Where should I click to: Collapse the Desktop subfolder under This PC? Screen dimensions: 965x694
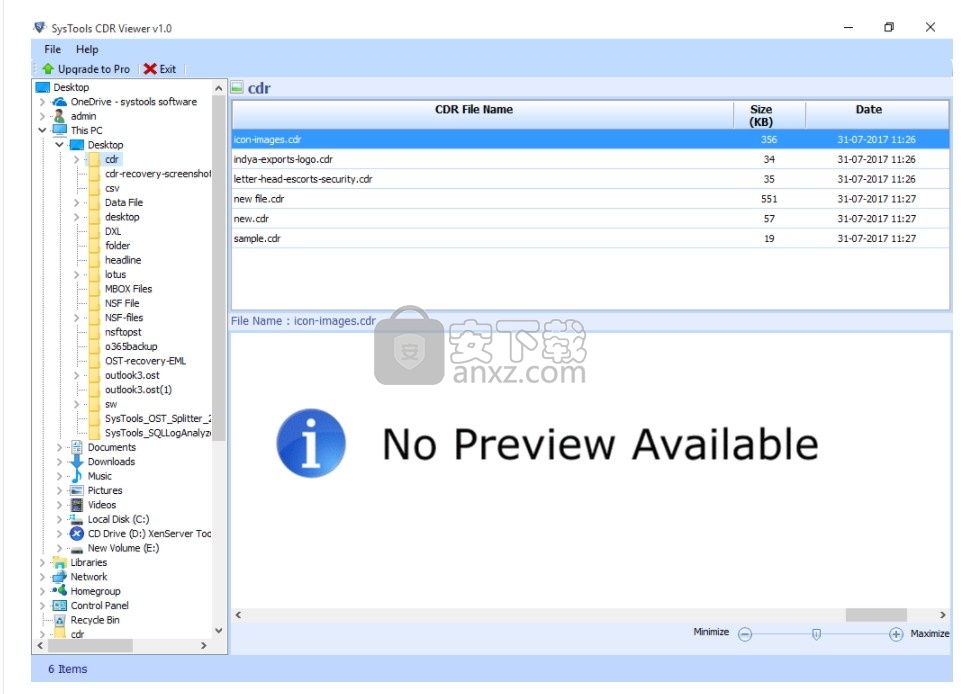pos(59,145)
